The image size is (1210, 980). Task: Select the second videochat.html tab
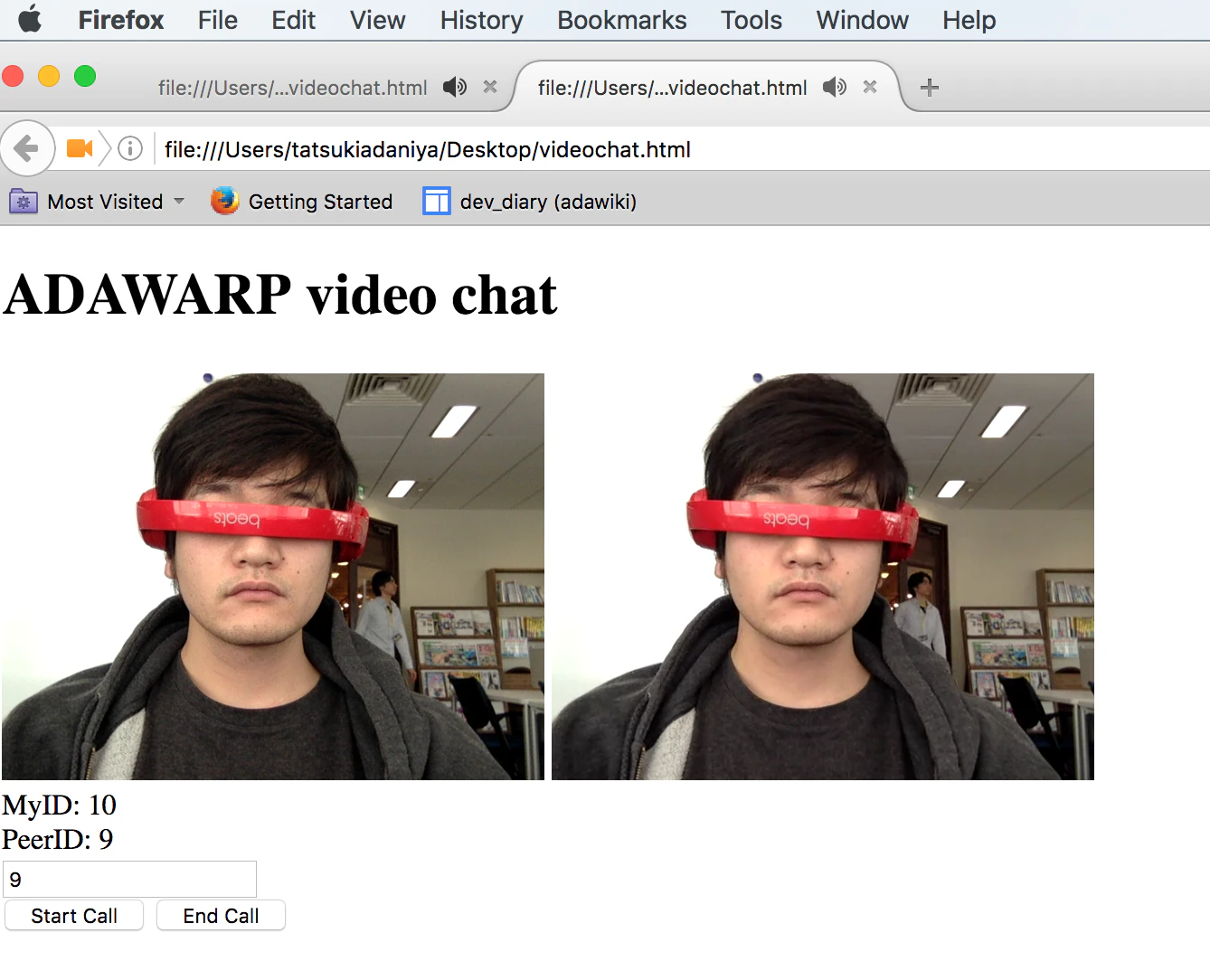[673, 88]
